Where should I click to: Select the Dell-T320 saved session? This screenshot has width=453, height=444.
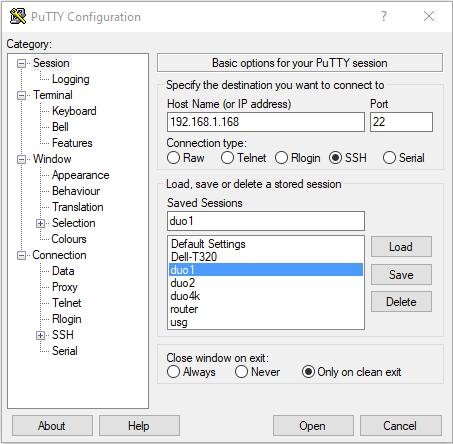[266, 257]
